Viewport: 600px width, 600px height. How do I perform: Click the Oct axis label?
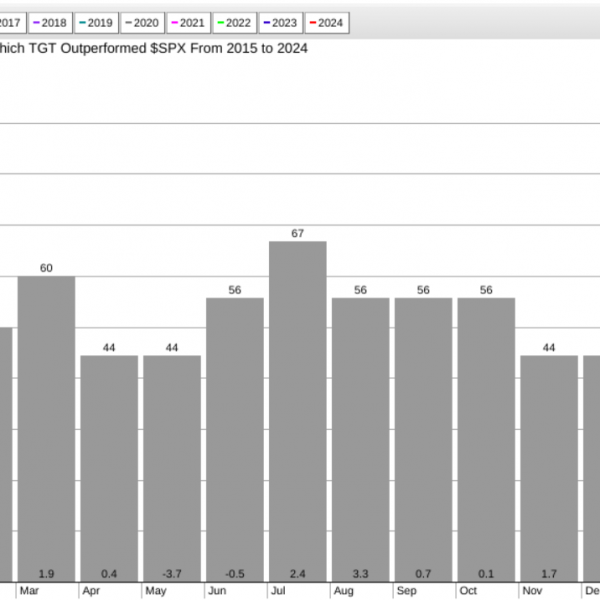click(468, 591)
